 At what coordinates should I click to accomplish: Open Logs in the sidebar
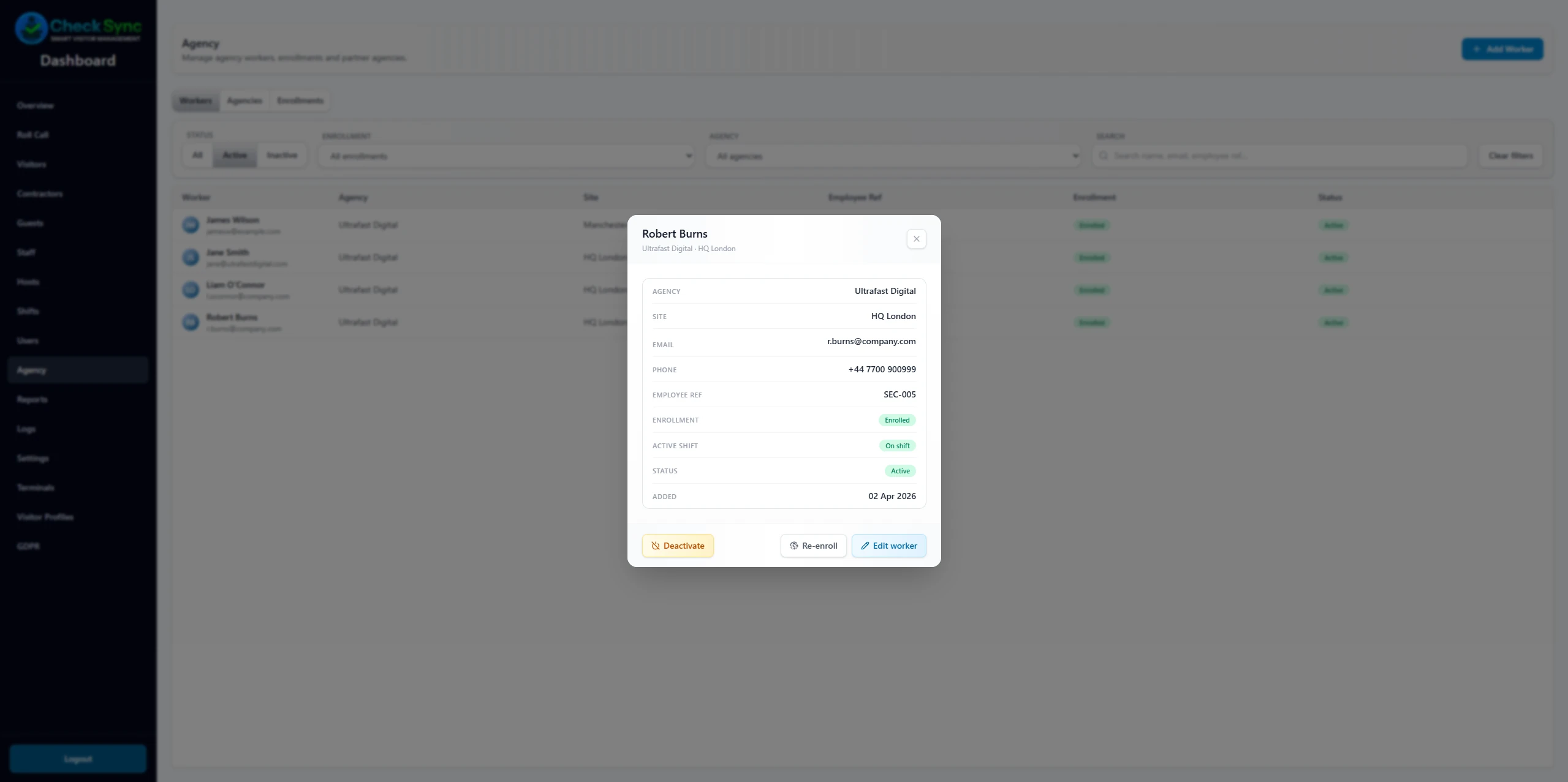pos(78,429)
